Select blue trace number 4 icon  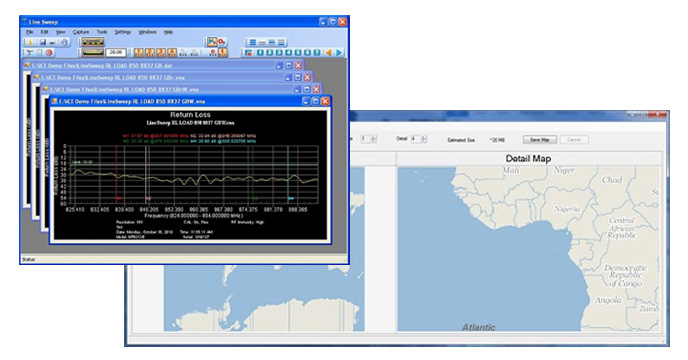coord(288,52)
